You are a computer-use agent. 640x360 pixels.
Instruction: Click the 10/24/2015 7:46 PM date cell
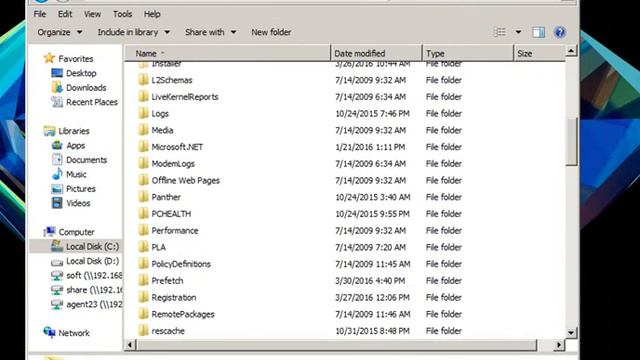tap(372, 113)
